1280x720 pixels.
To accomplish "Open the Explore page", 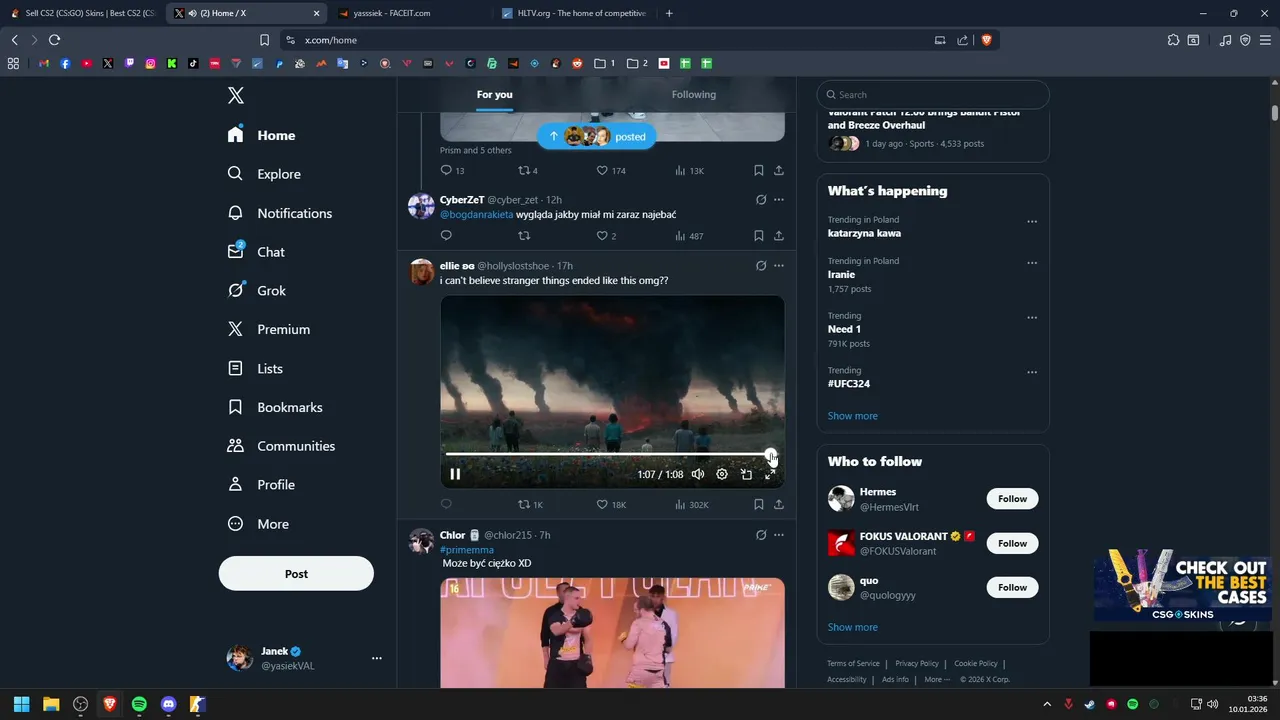I will (264, 174).
